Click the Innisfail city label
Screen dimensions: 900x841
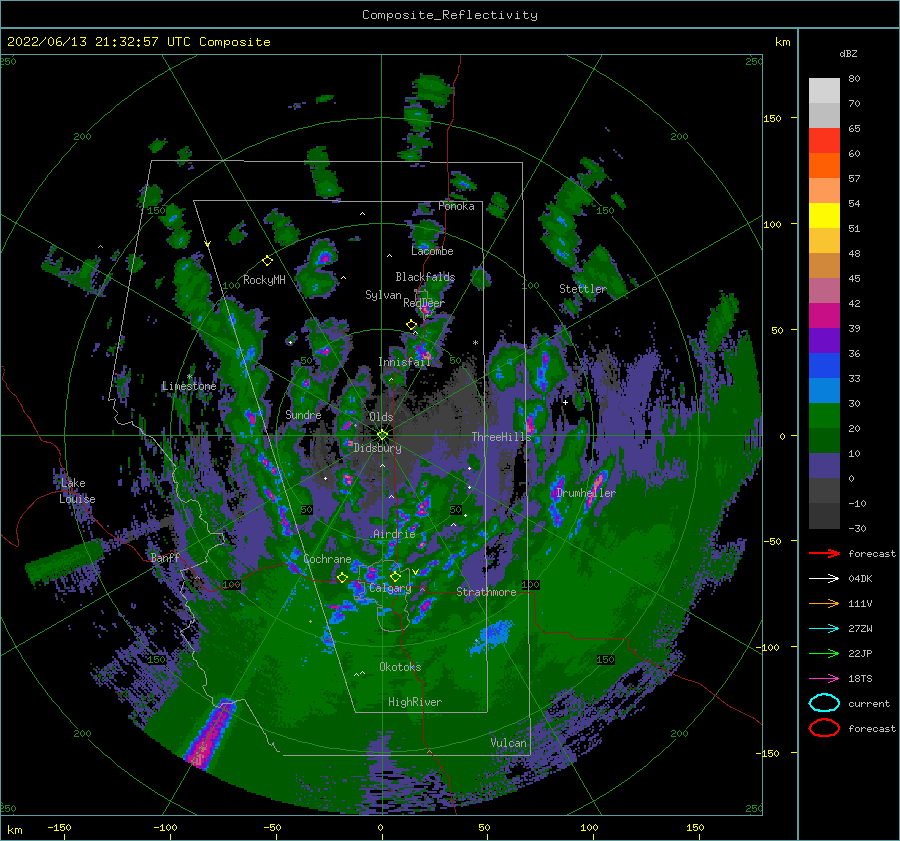[404, 362]
